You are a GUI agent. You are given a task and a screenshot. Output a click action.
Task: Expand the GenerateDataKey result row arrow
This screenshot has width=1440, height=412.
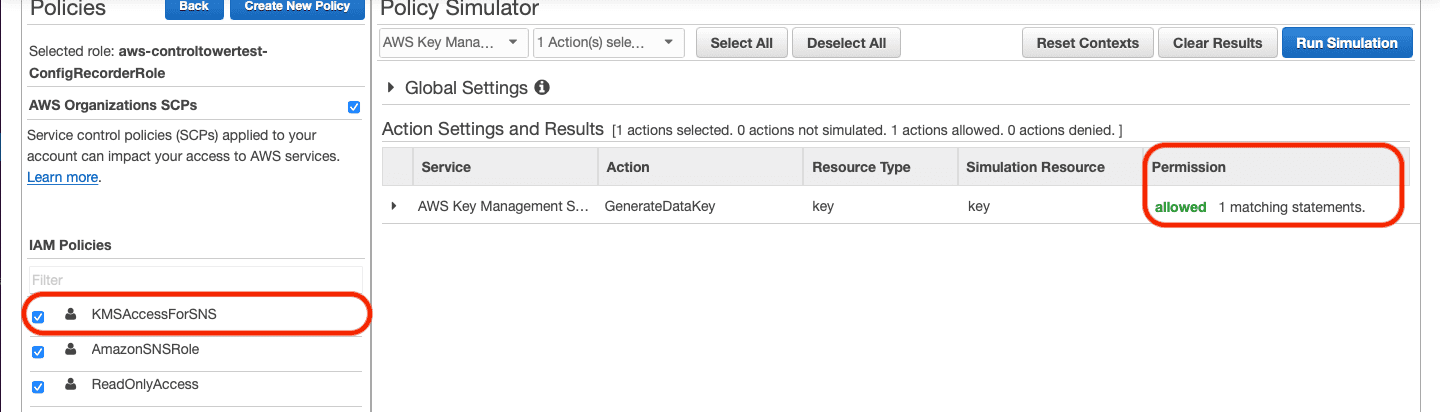[393, 206]
